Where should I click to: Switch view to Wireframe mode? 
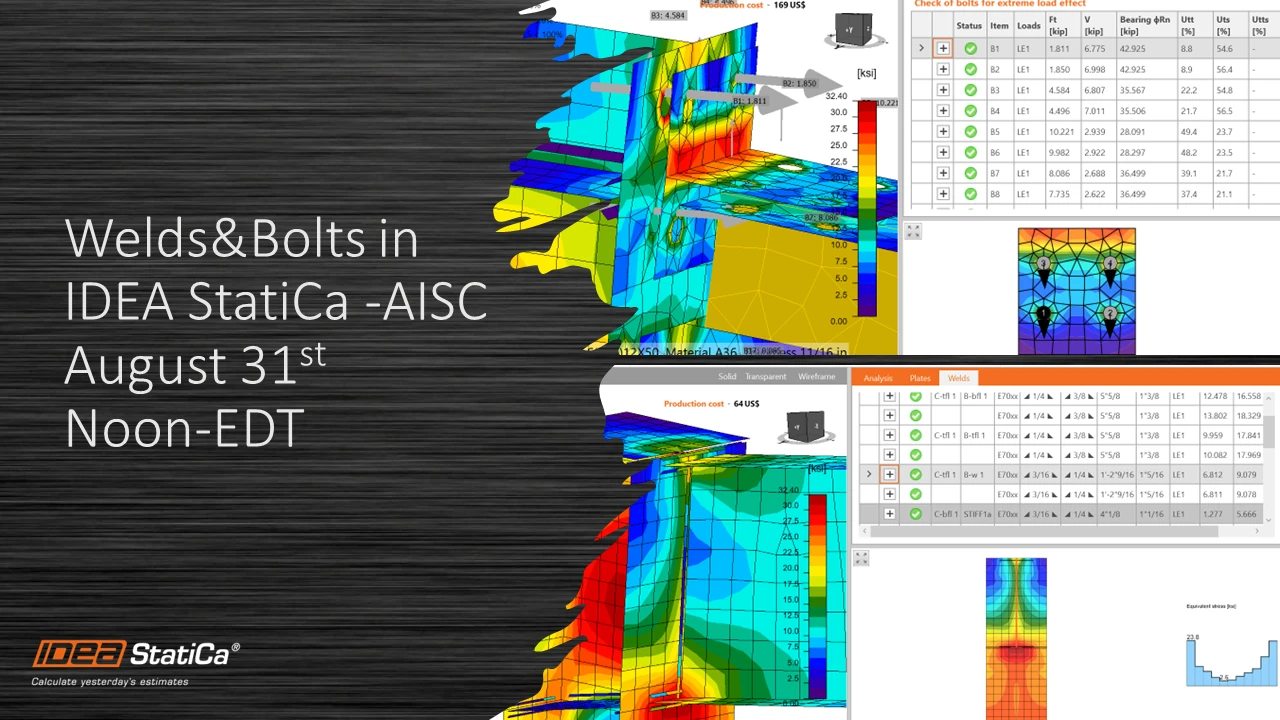coord(816,377)
